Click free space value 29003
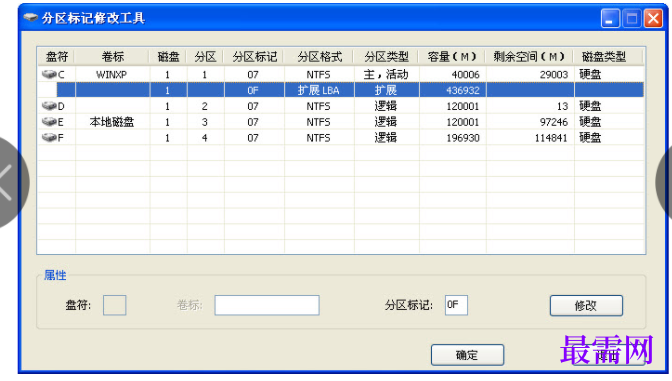 (x=554, y=75)
